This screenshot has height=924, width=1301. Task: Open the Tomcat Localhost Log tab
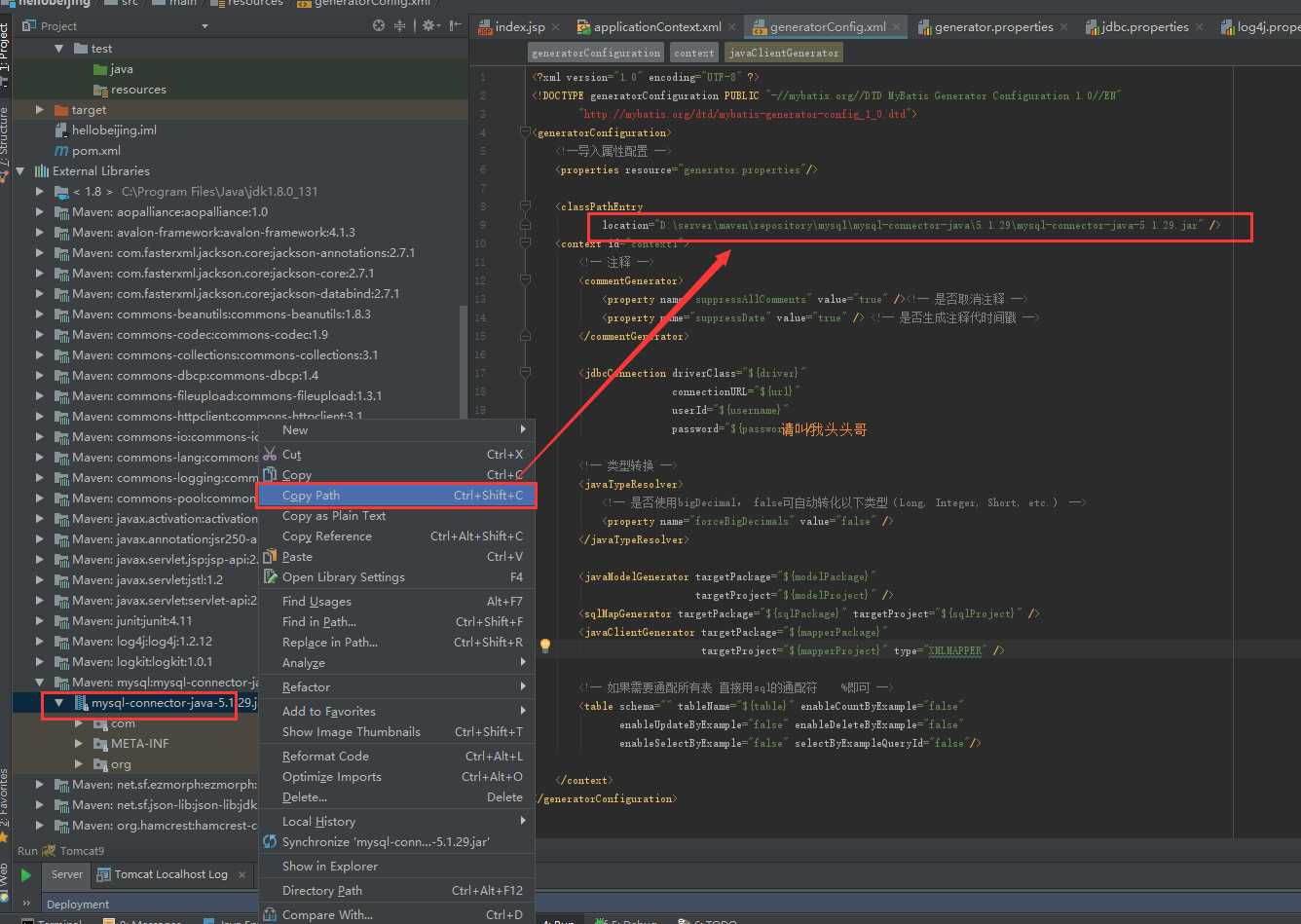171,874
